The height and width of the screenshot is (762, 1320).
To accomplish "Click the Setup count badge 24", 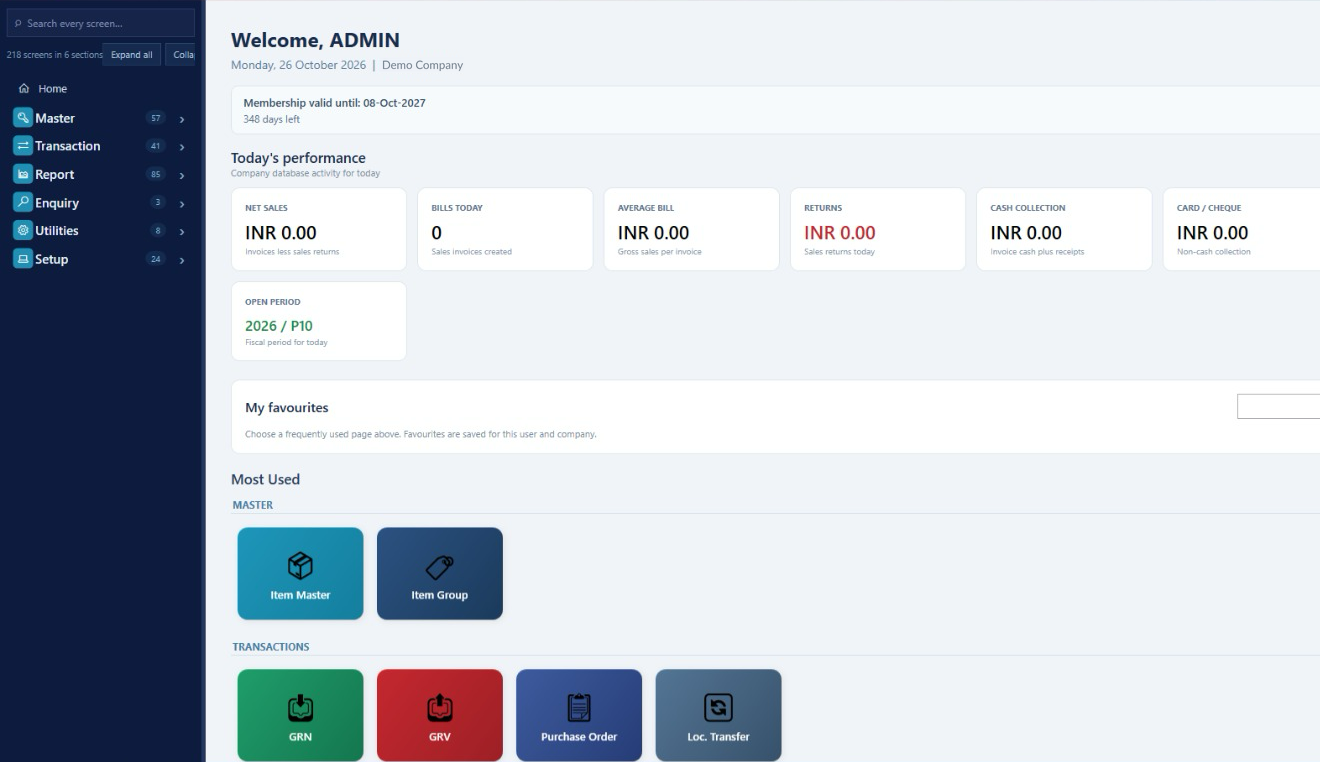I will click(155, 259).
